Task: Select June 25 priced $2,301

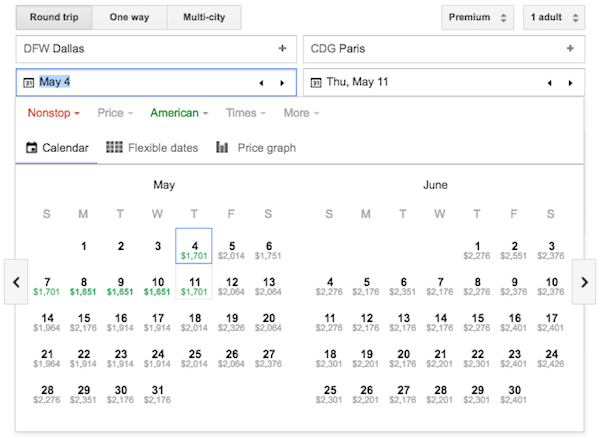Action: click(329, 394)
